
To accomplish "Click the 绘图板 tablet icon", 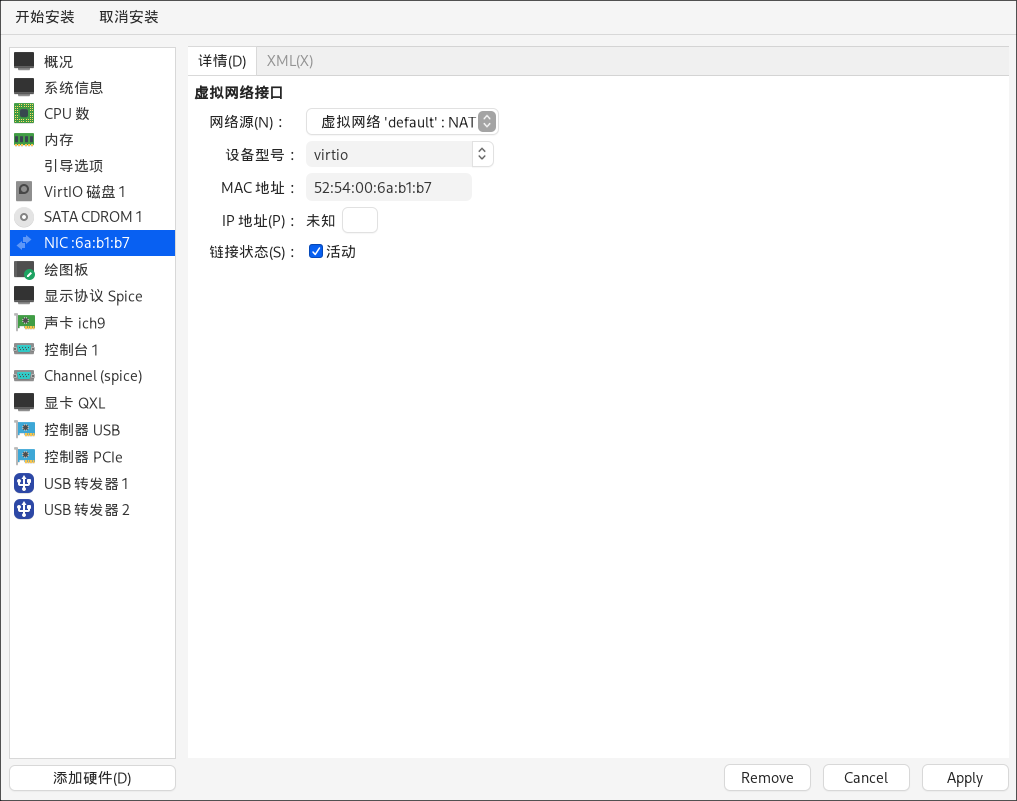I will (24, 269).
